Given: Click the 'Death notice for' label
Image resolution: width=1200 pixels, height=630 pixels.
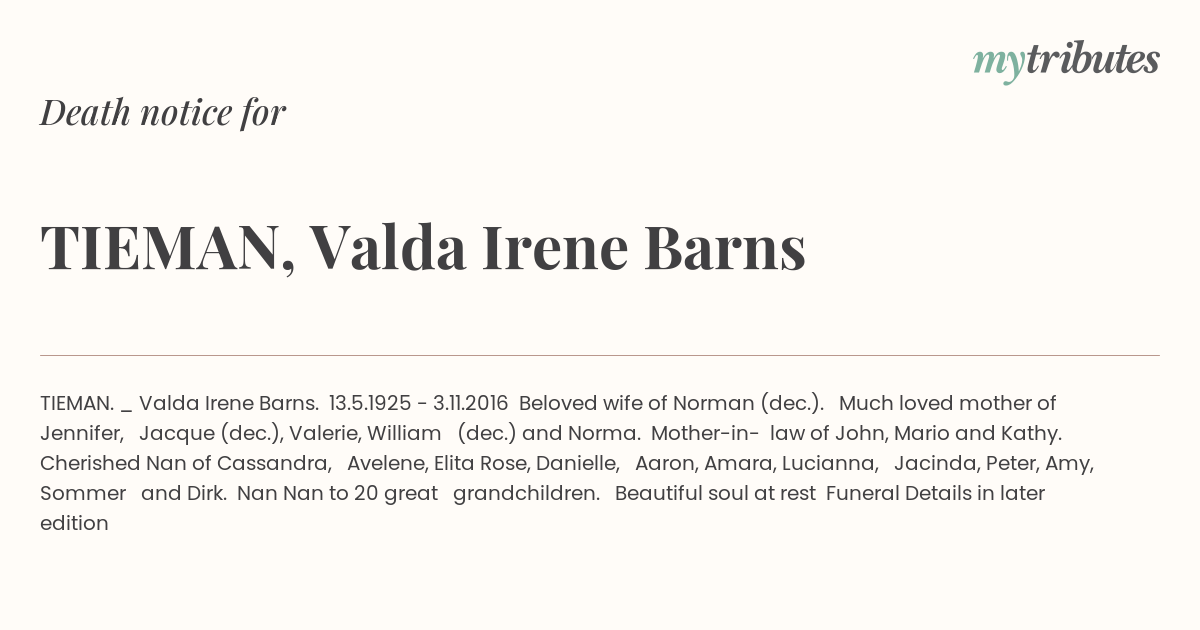Looking at the screenshot, I should (163, 113).
